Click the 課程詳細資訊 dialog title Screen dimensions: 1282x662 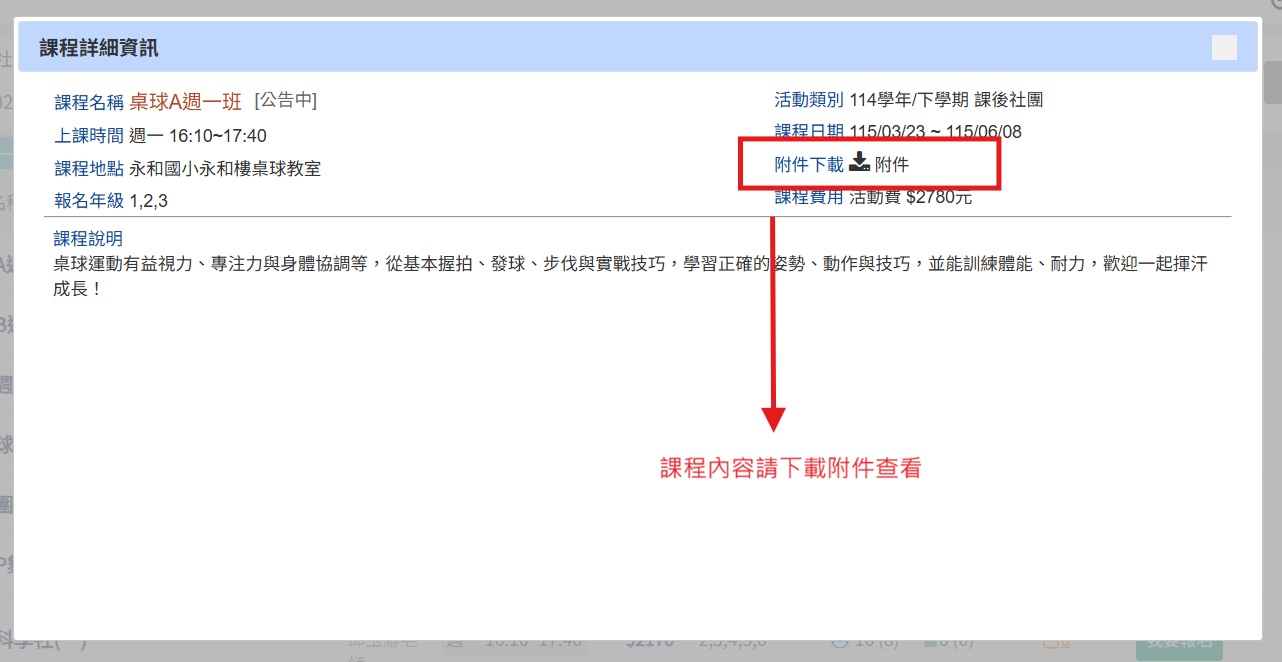[x=99, y=48]
